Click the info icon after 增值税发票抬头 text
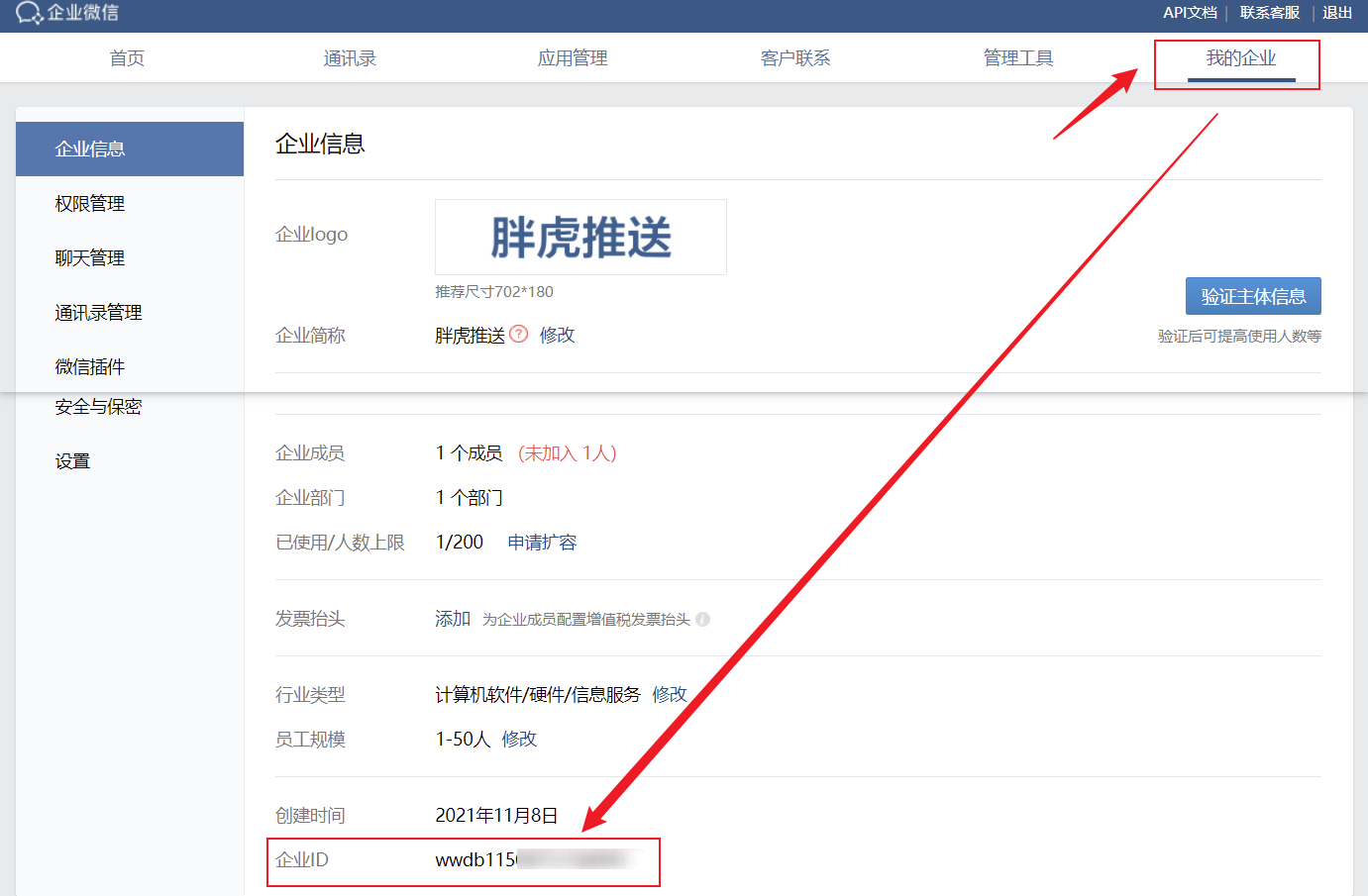1368x896 pixels. click(703, 619)
